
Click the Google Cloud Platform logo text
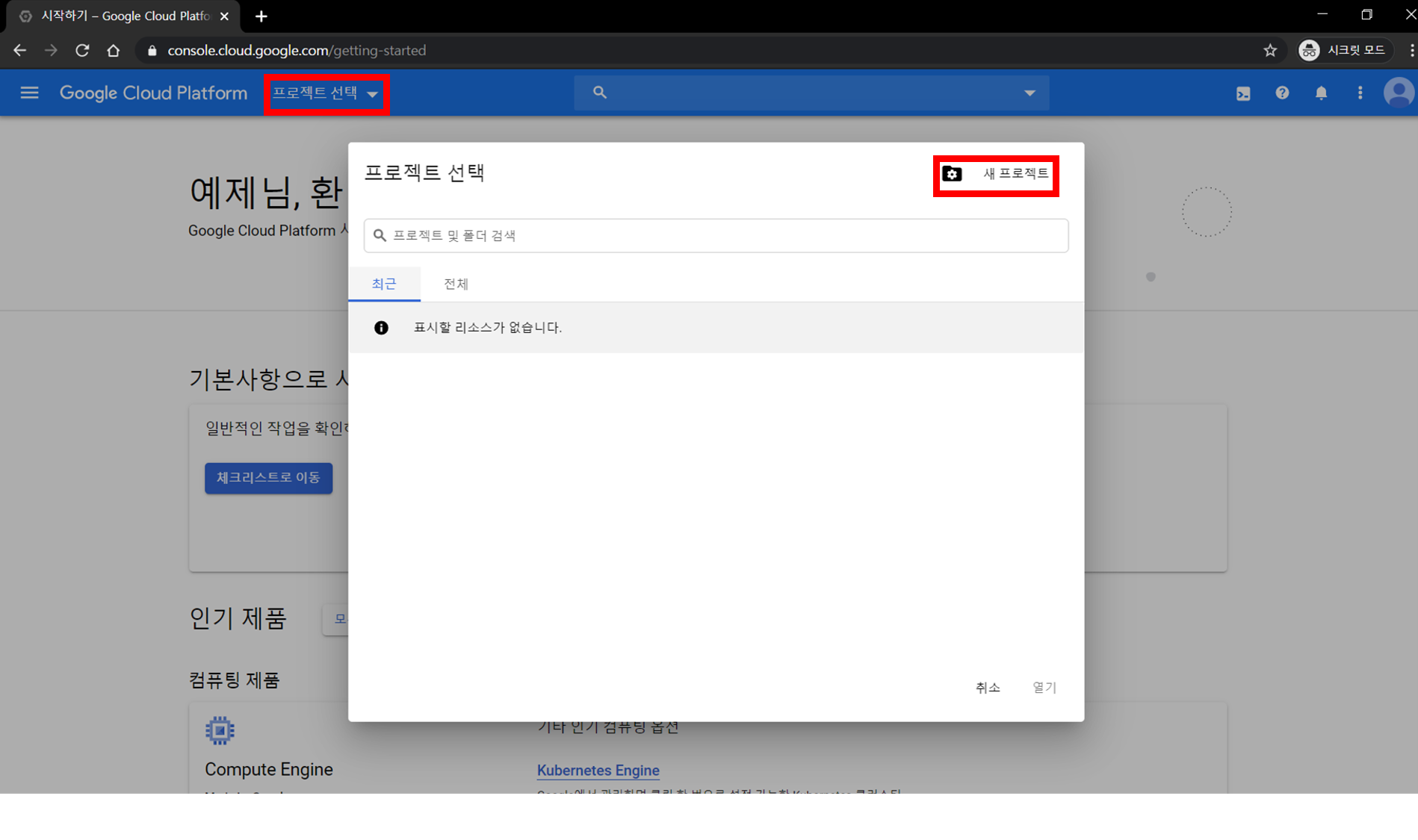153,93
